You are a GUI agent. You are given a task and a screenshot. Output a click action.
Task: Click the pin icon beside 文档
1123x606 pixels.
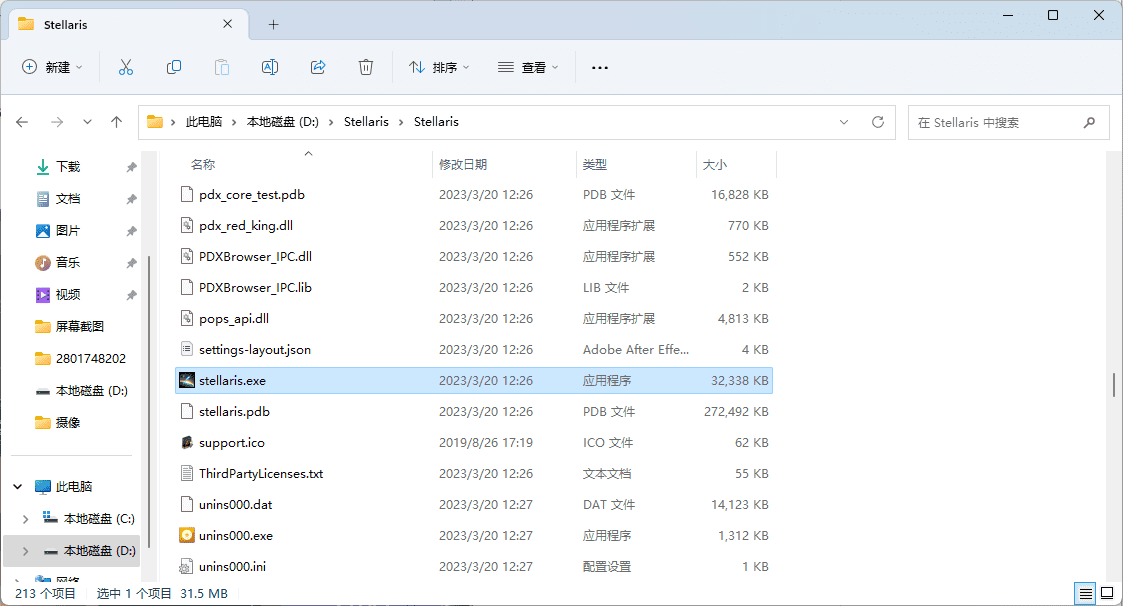click(x=131, y=199)
